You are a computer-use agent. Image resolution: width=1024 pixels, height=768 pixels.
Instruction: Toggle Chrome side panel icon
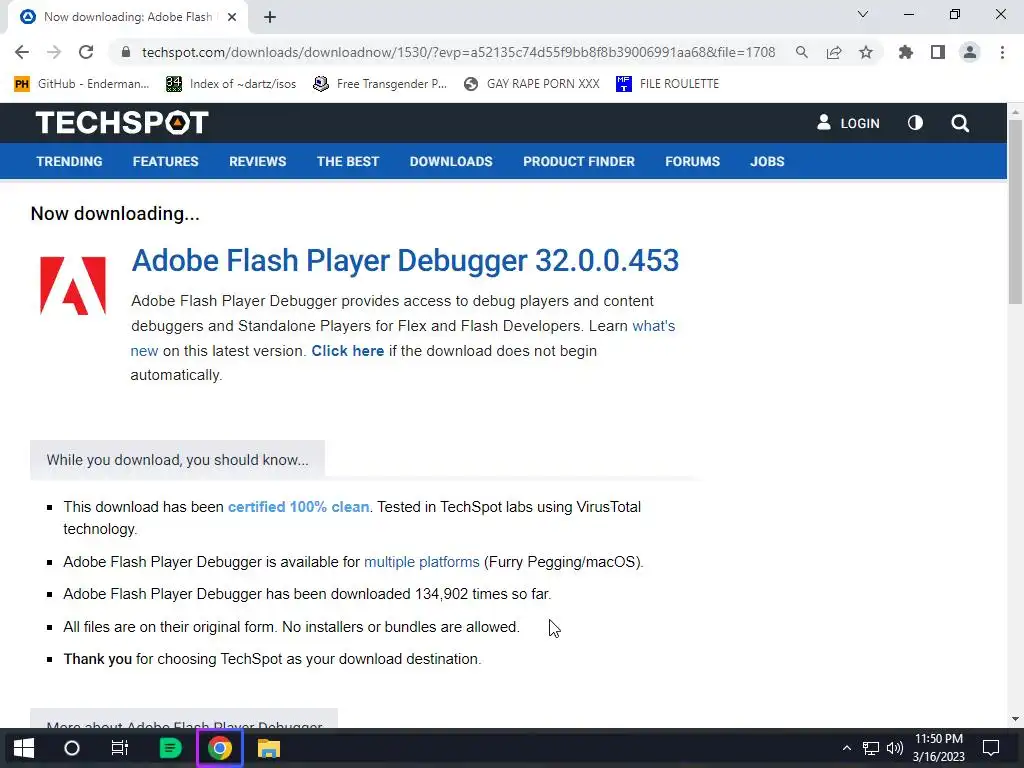[x=938, y=52]
